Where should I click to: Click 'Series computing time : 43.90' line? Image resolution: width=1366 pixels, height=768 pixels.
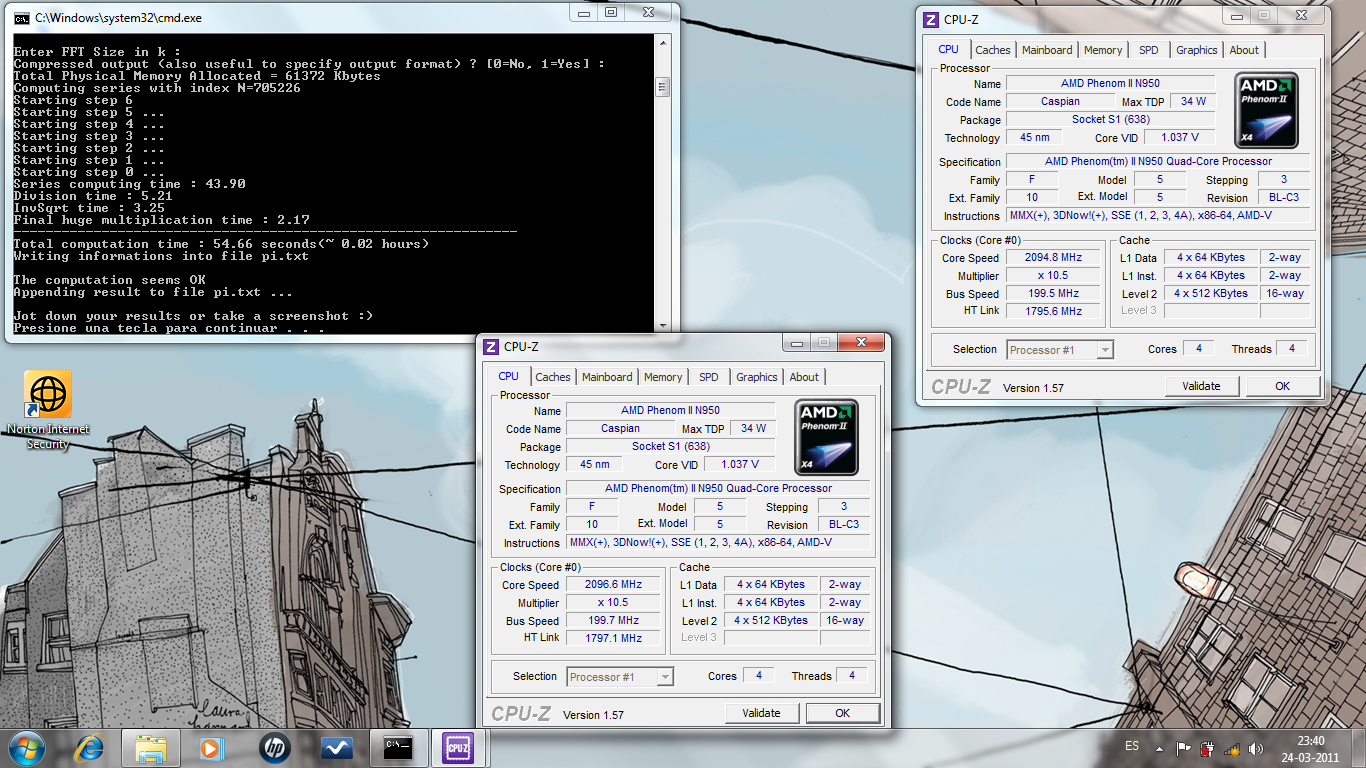[x=129, y=184]
